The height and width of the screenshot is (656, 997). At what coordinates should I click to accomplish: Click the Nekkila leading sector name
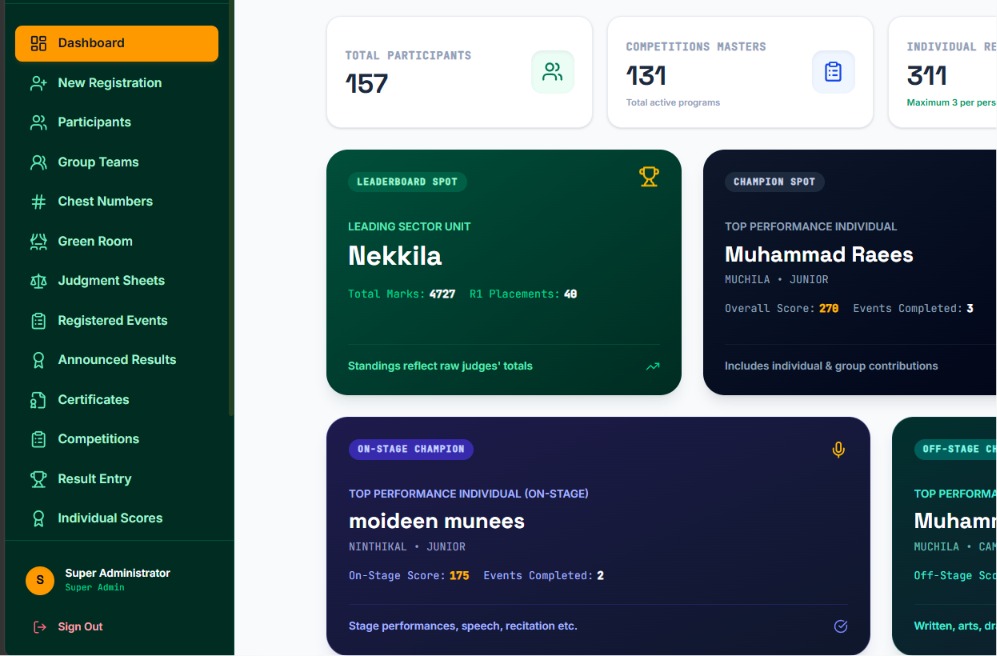(395, 256)
